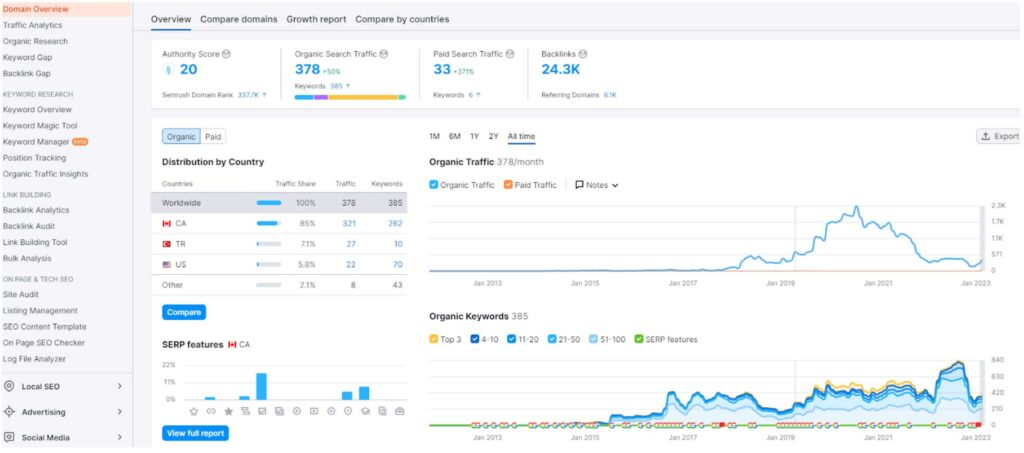The image size is (1024, 453).
Task: Open the Growth report tab
Action: coord(316,19)
